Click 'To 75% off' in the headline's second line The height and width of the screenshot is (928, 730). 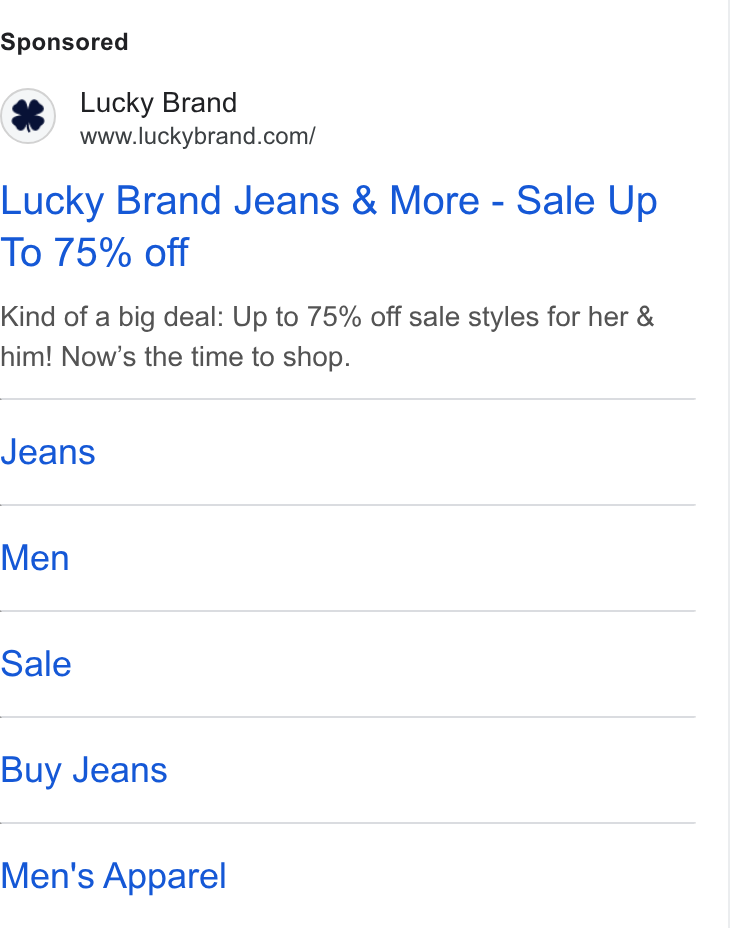point(95,253)
